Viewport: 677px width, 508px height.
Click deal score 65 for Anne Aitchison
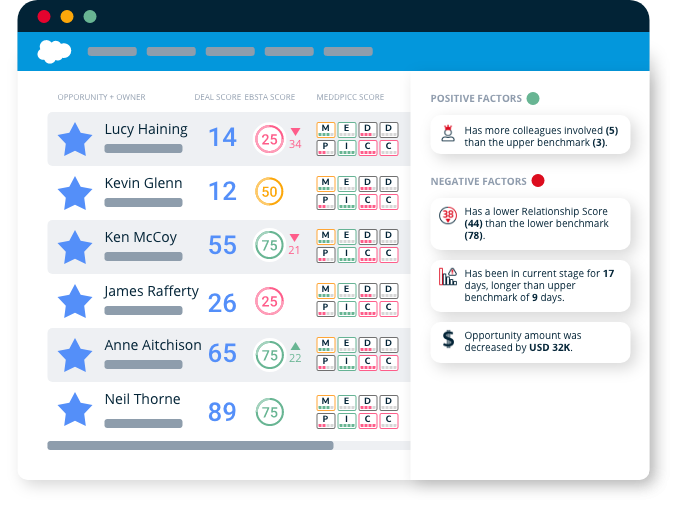pyautogui.click(x=222, y=353)
